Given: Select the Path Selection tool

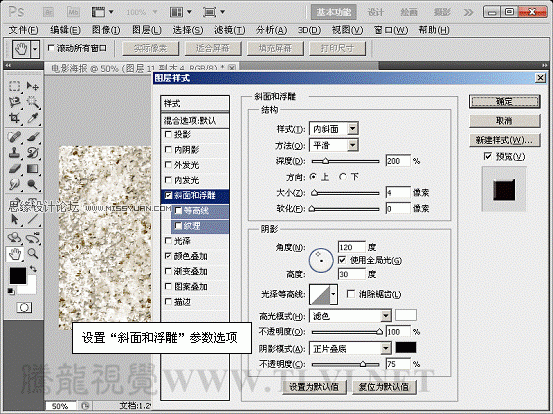Looking at the screenshot, I should [x=14, y=219].
